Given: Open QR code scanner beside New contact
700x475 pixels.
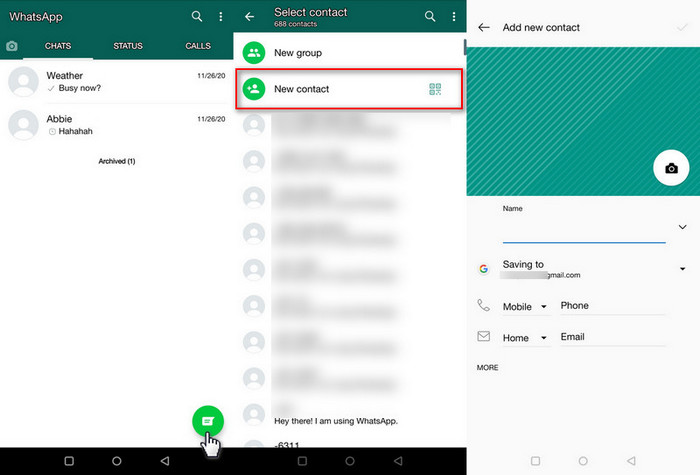Looking at the screenshot, I should [x=435, y=89].
